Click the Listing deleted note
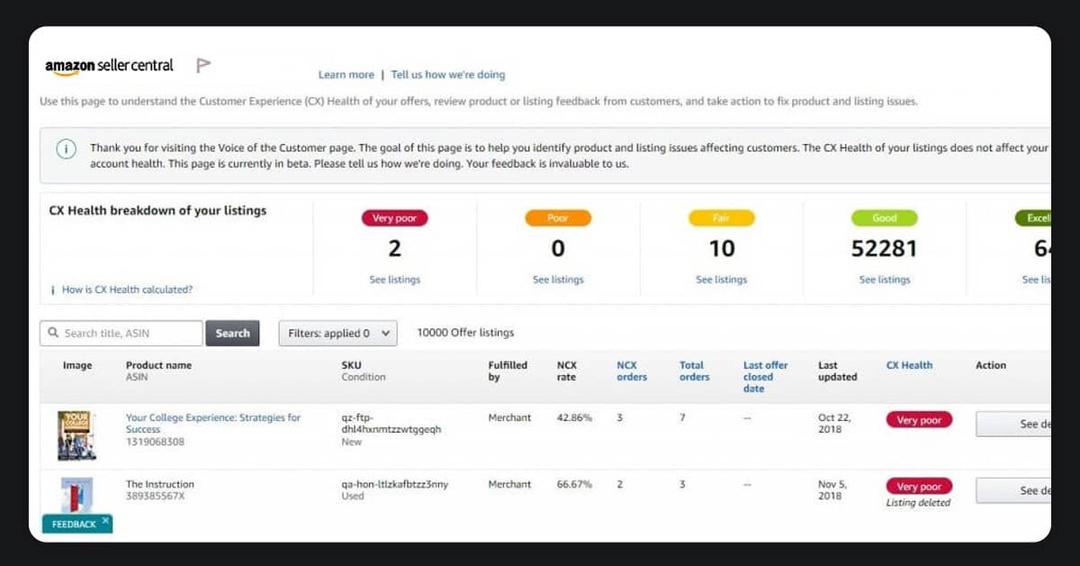Screen dimensions: 1080x566 (x=918, y=503)
